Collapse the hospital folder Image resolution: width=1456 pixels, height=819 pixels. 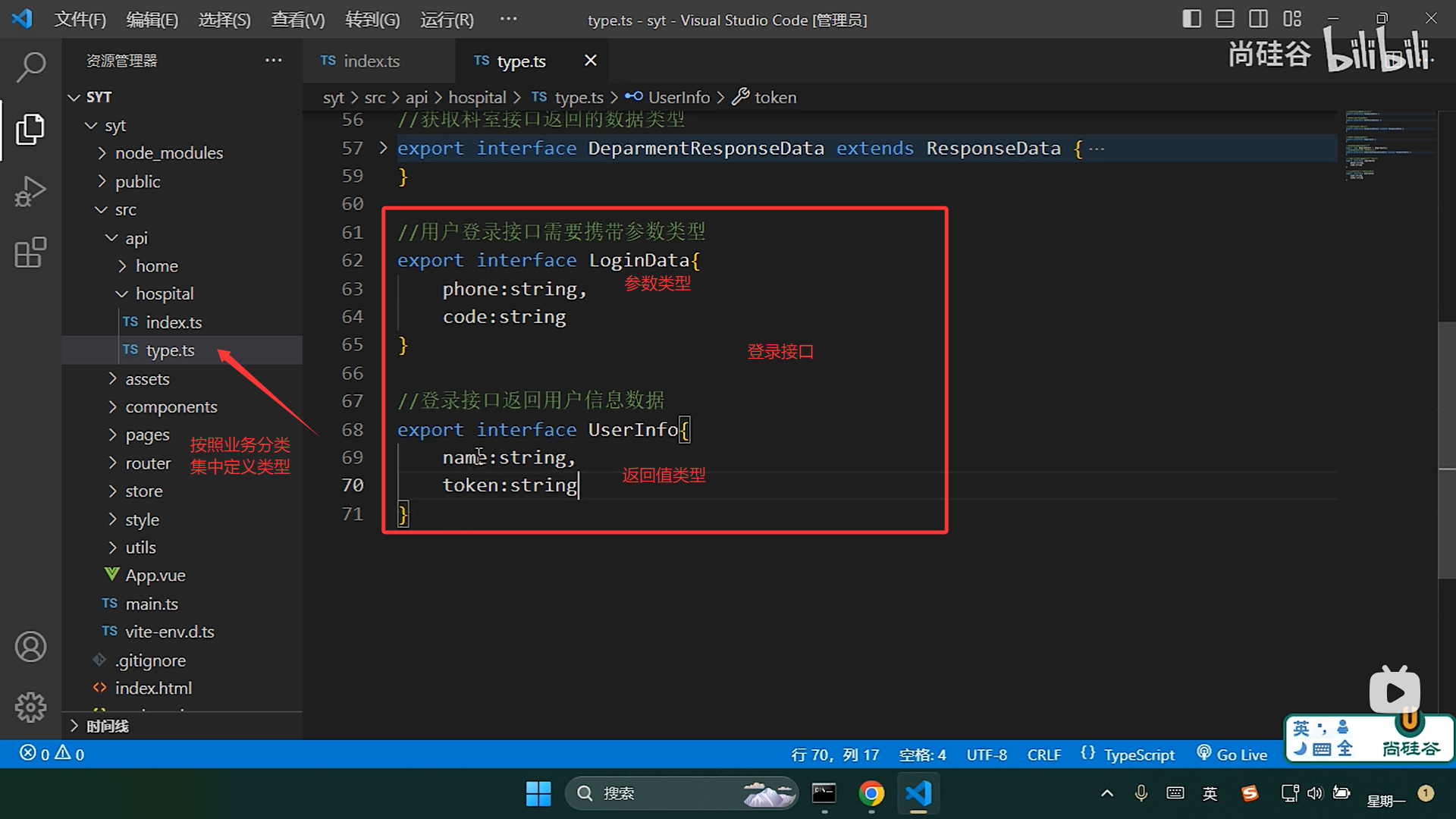coord(164,293)
